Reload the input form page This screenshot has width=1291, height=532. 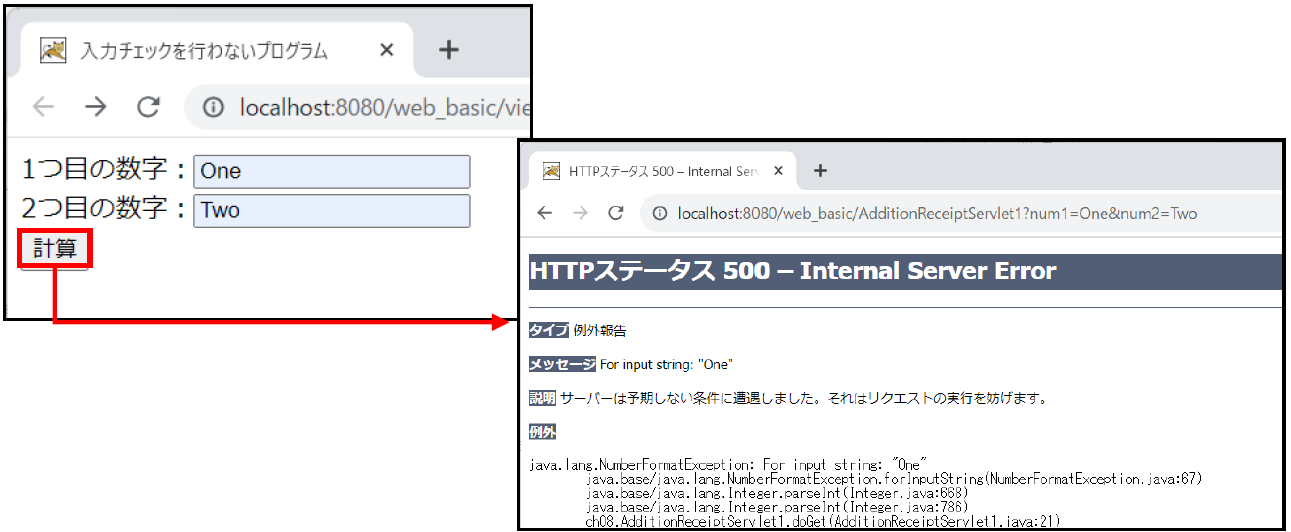pos(149,108)
